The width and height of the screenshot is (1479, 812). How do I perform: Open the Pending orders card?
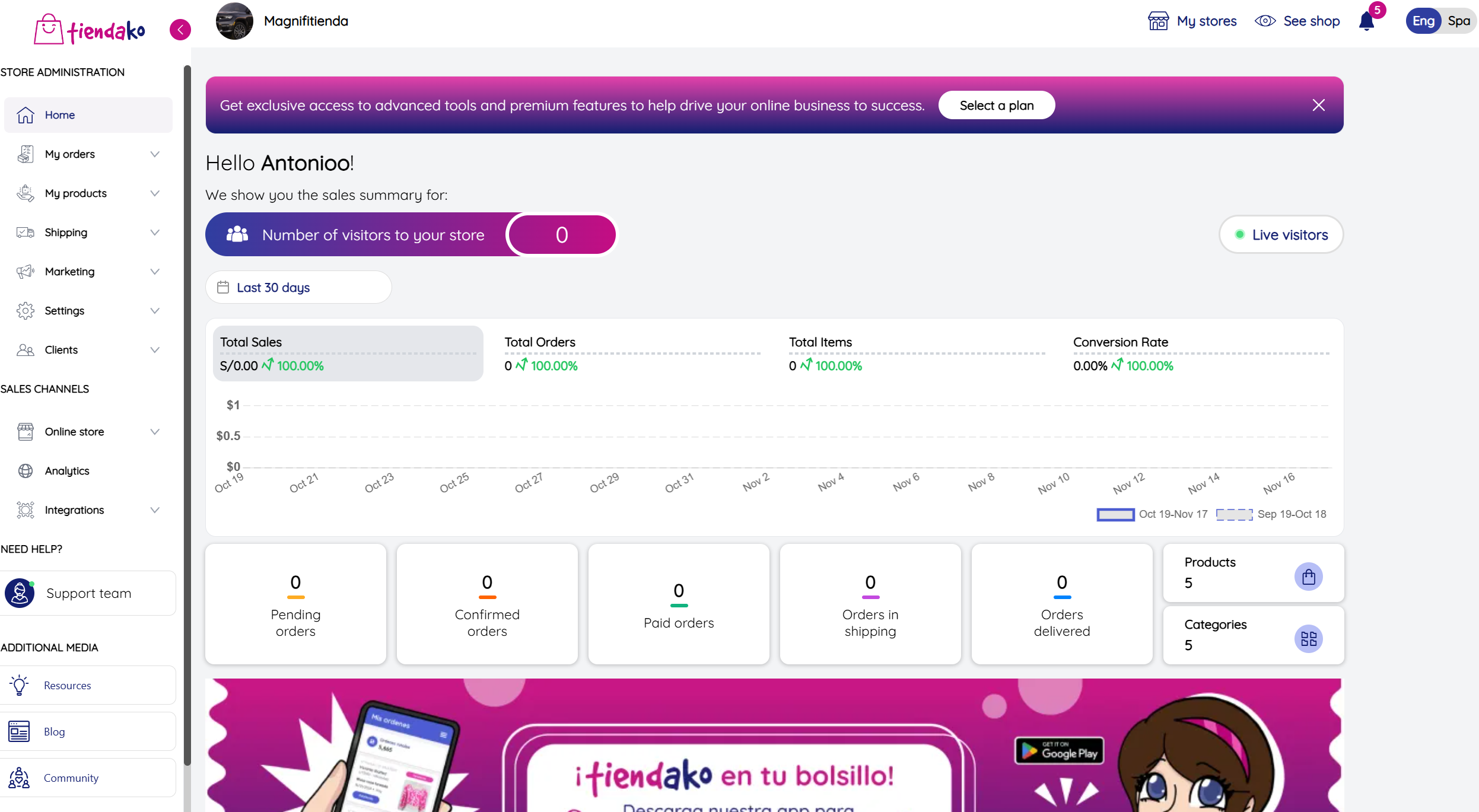(295, 604)
